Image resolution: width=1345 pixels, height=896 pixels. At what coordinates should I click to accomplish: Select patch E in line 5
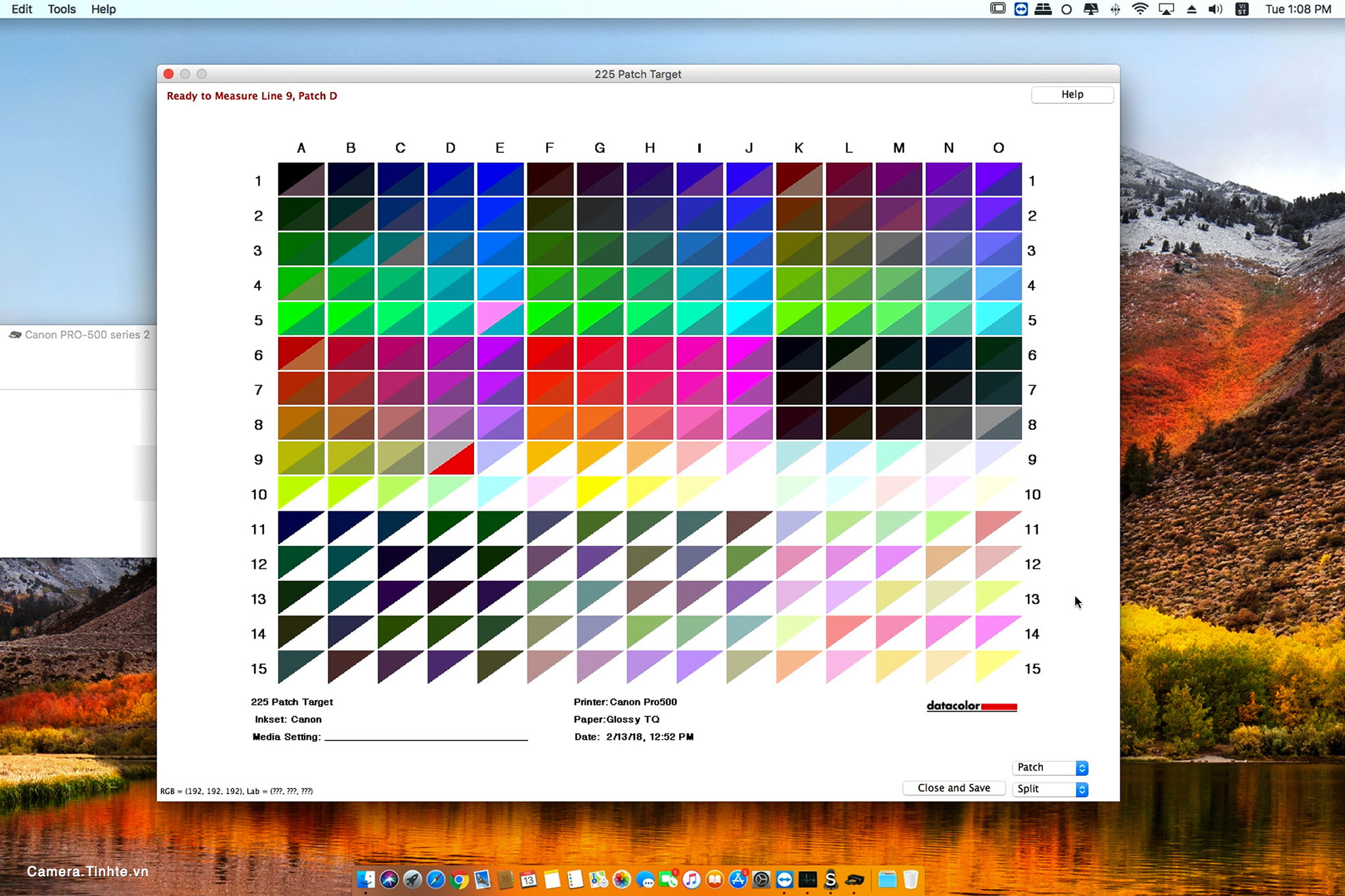(500, 318)
